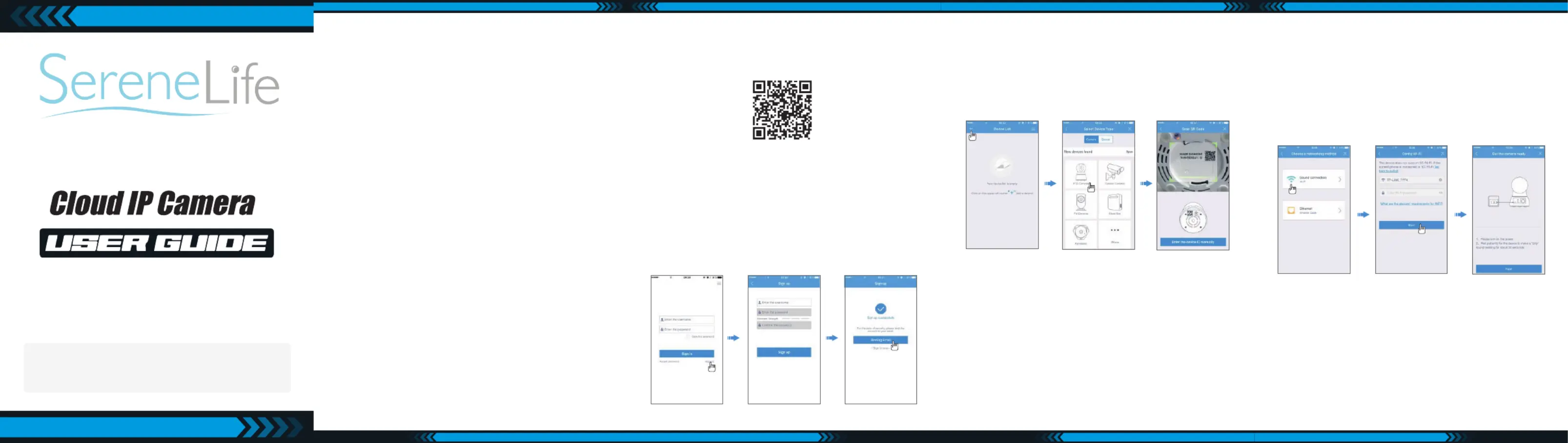Tap the orange Ethernet icon
Image resolution: width=1568 pixels, height=443 pixels.
pyautogui.click(x=1291, y=210)
